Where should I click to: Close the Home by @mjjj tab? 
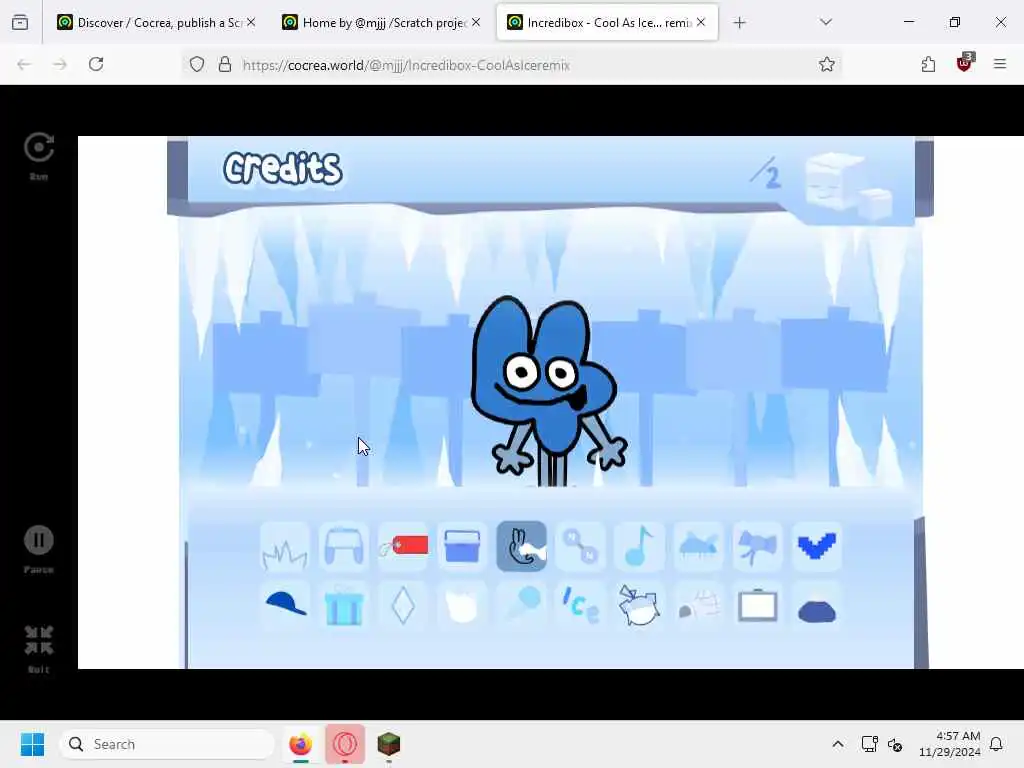coord(476,23)
